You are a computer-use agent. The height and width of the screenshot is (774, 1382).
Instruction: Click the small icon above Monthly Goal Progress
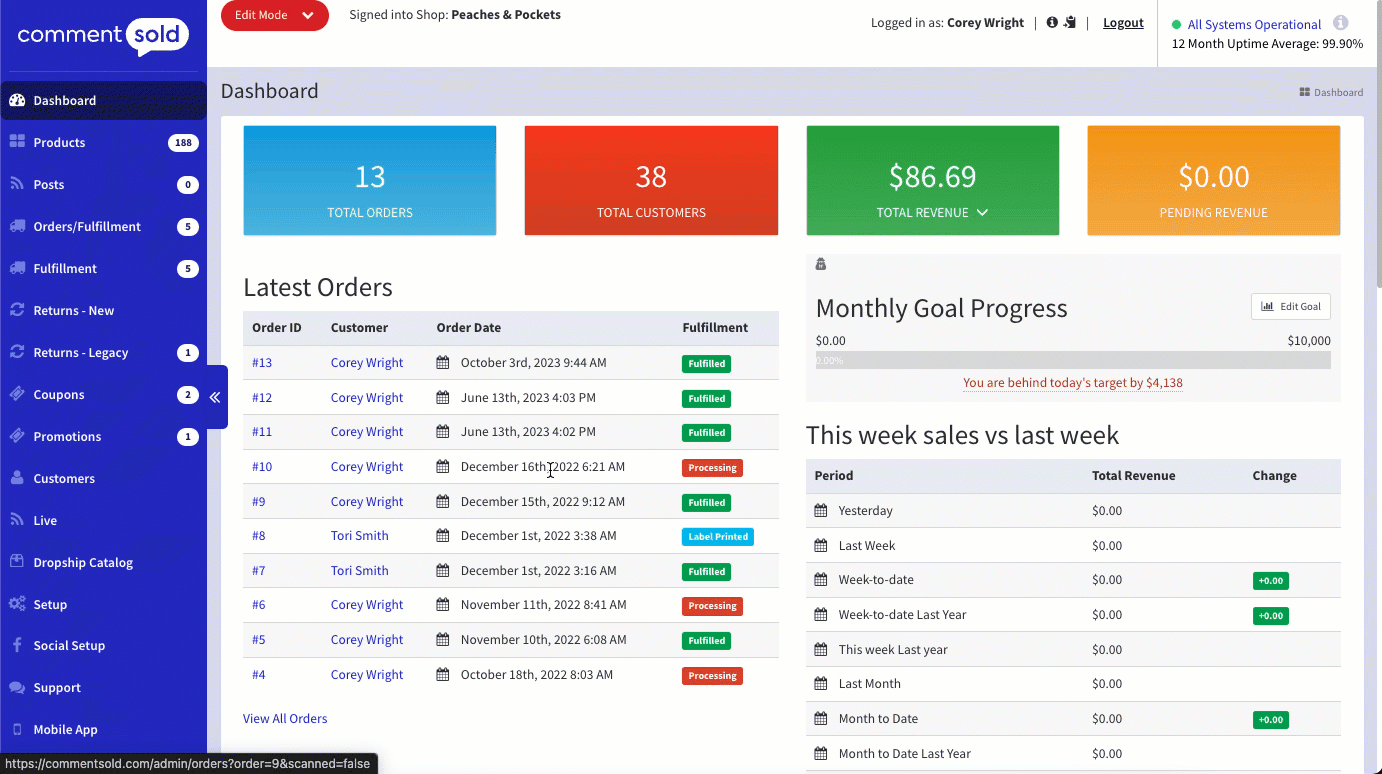pos(821,264)
